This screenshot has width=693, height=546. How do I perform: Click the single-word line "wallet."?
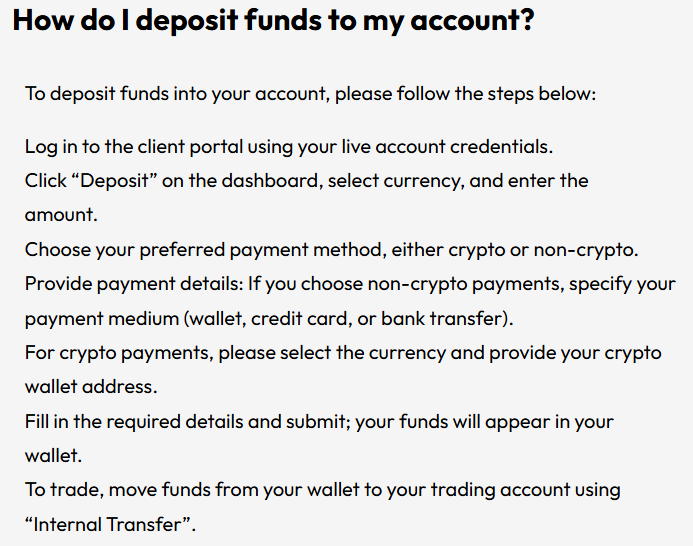53,456
